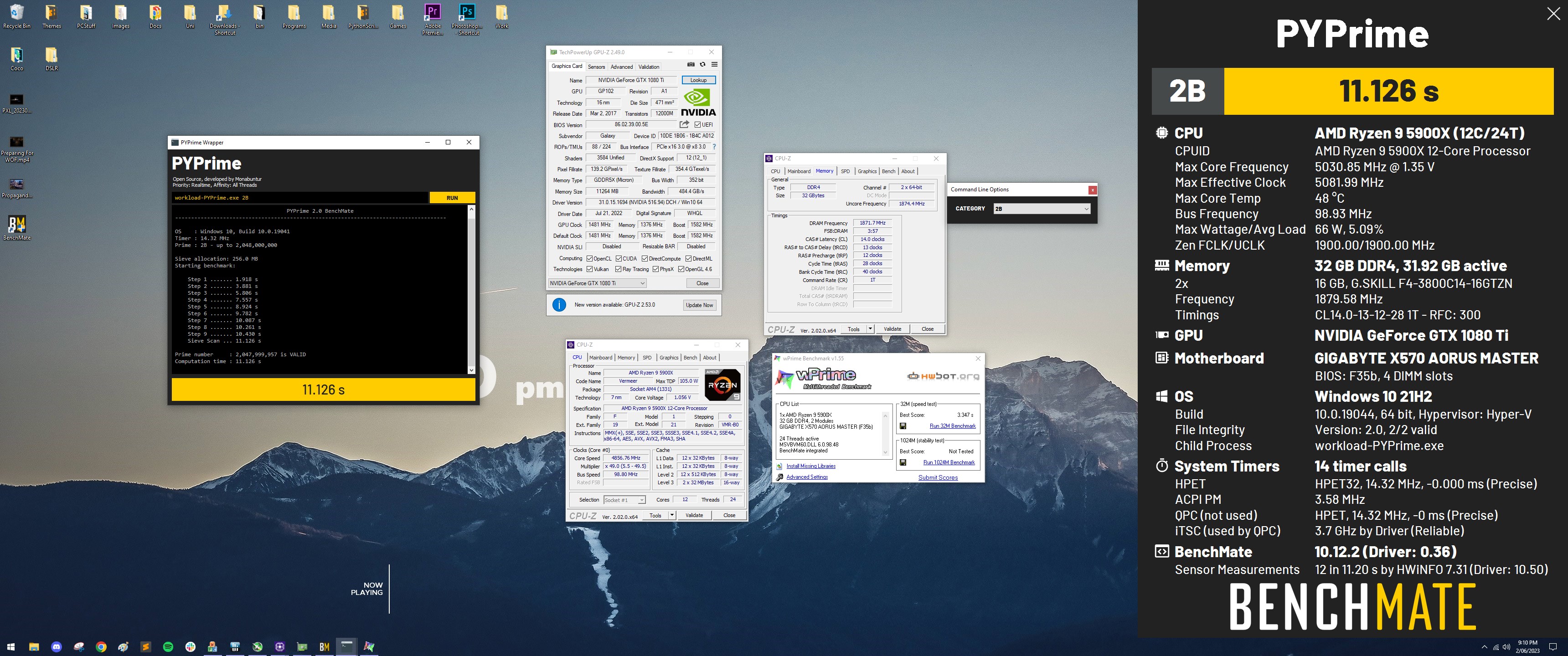Switch to BenchMate via BM taskbar icon
Screen dimensions: 1568x656
325,647
